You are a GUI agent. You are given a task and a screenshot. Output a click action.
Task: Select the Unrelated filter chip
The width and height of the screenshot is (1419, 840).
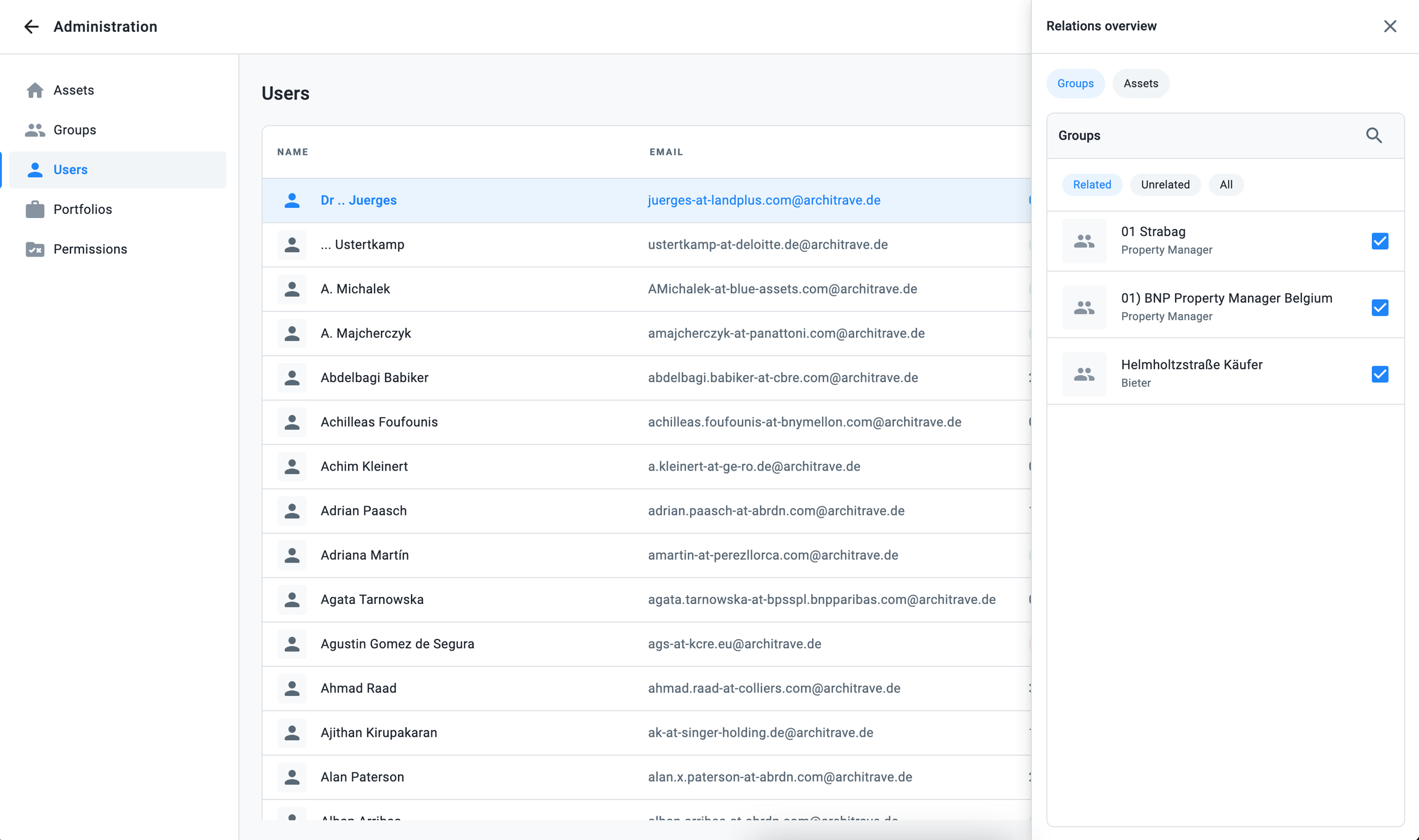(1165, 185)
